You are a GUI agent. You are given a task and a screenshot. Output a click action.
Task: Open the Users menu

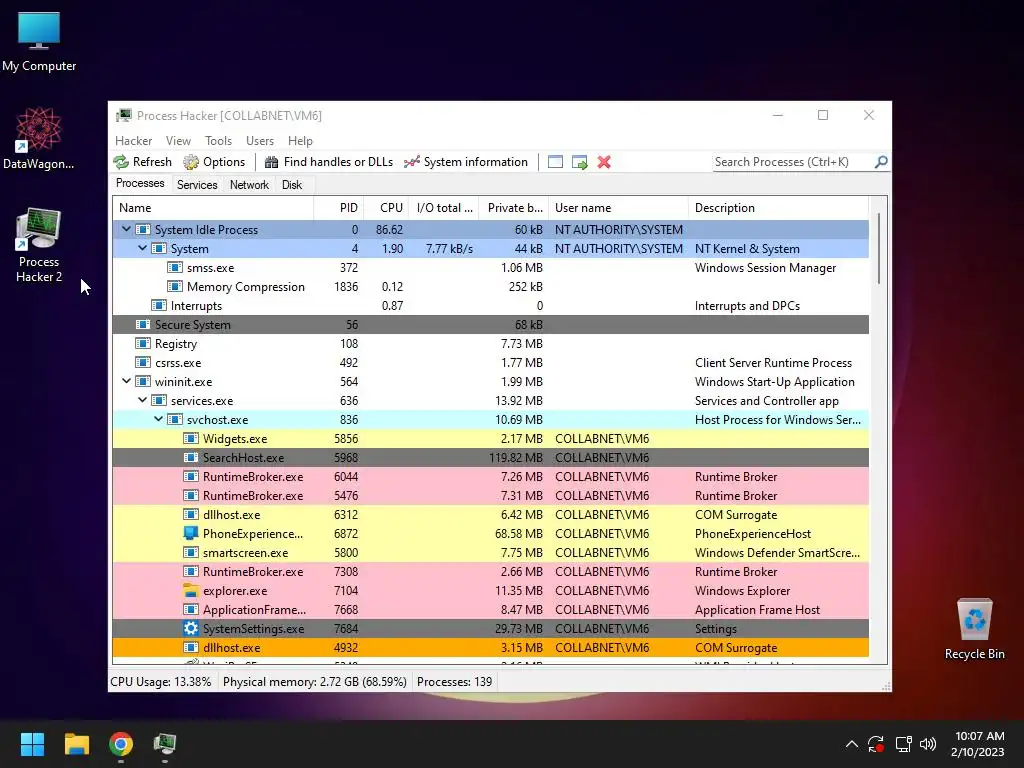pyautogui.click(x=260, y=140)
